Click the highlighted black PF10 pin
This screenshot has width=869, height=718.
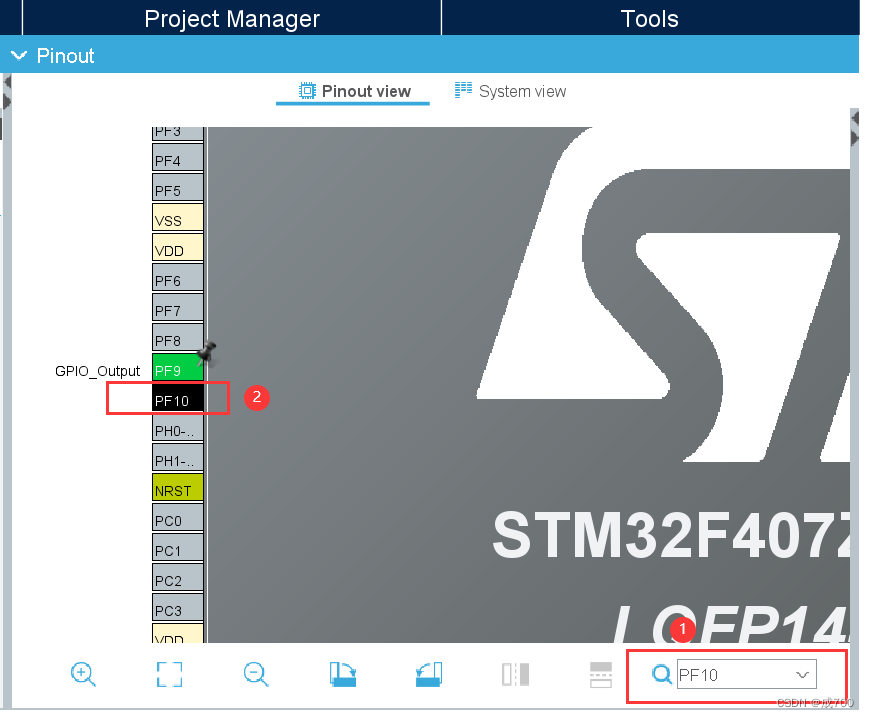178,397
